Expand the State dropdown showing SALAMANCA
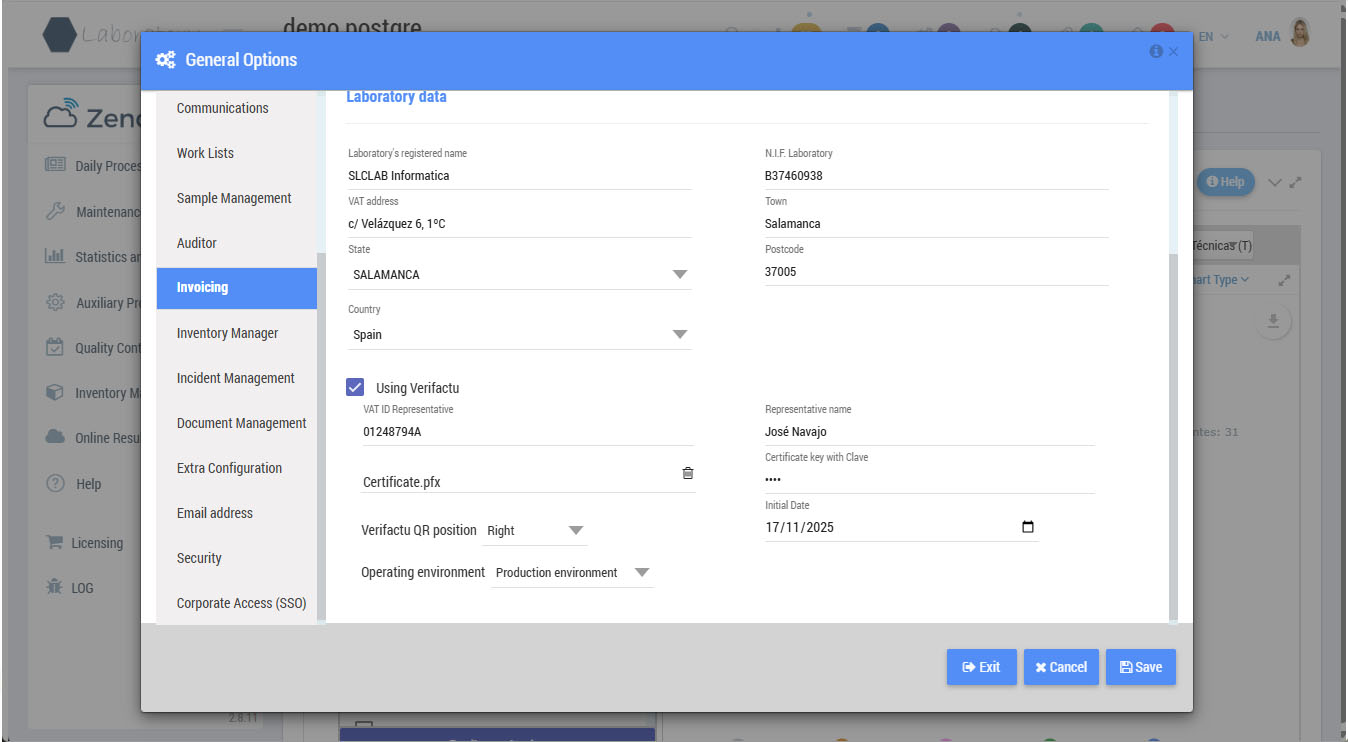The image size is (1348, 742). point(519,274)
